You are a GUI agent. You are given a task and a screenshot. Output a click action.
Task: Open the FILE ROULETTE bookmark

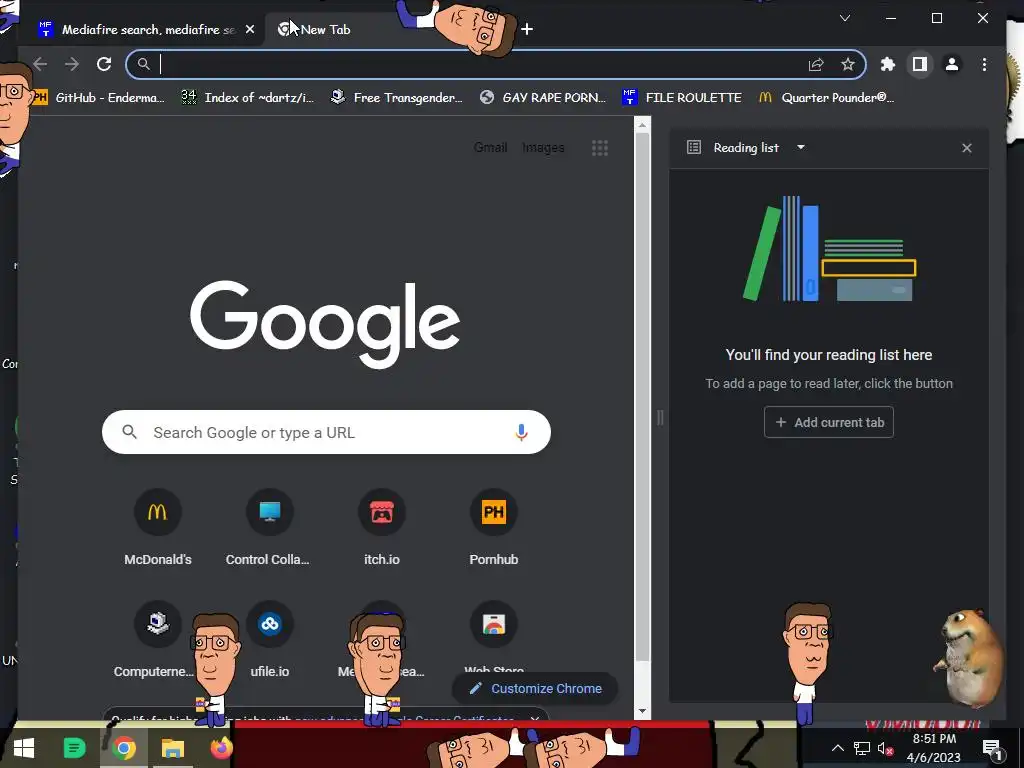click(682, 97)
